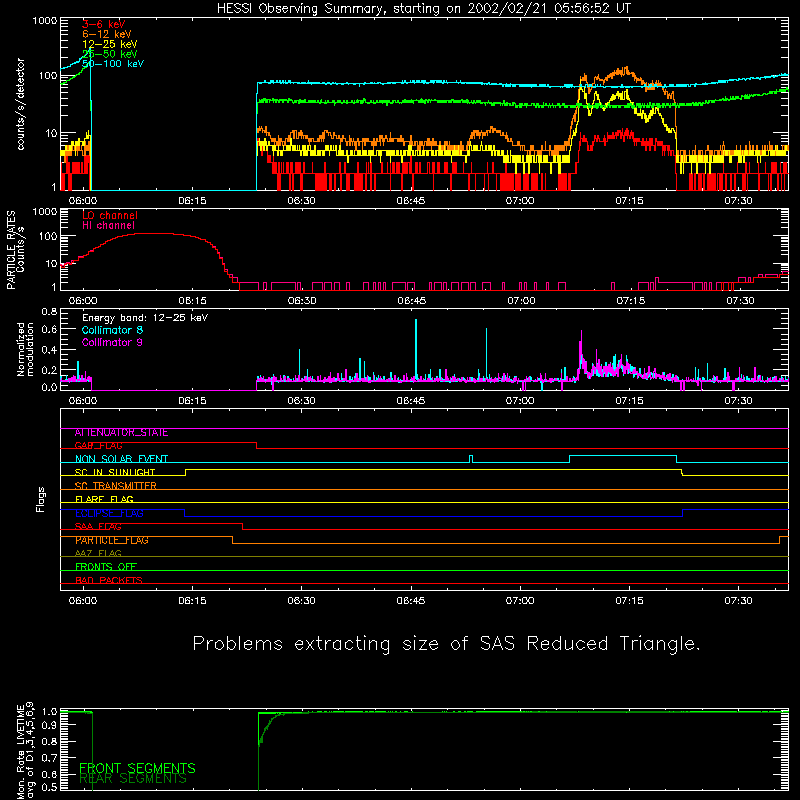
Task: Click the HESSI Observing Summary title
Action: coord(424,9)
